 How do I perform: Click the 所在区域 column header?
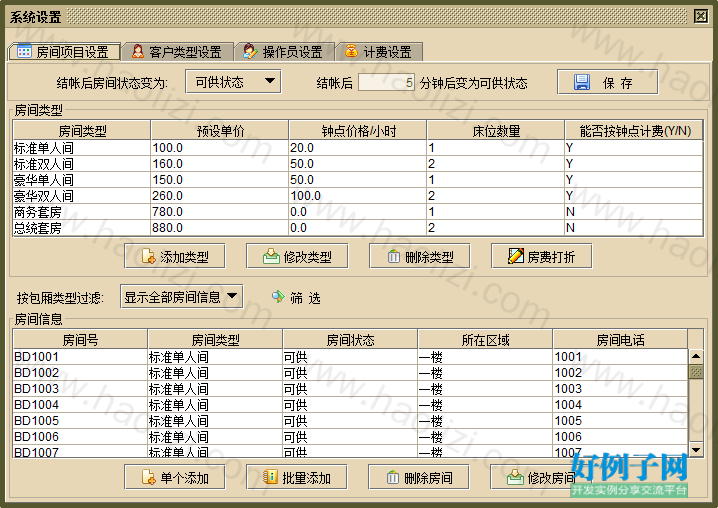coord(485,340)
